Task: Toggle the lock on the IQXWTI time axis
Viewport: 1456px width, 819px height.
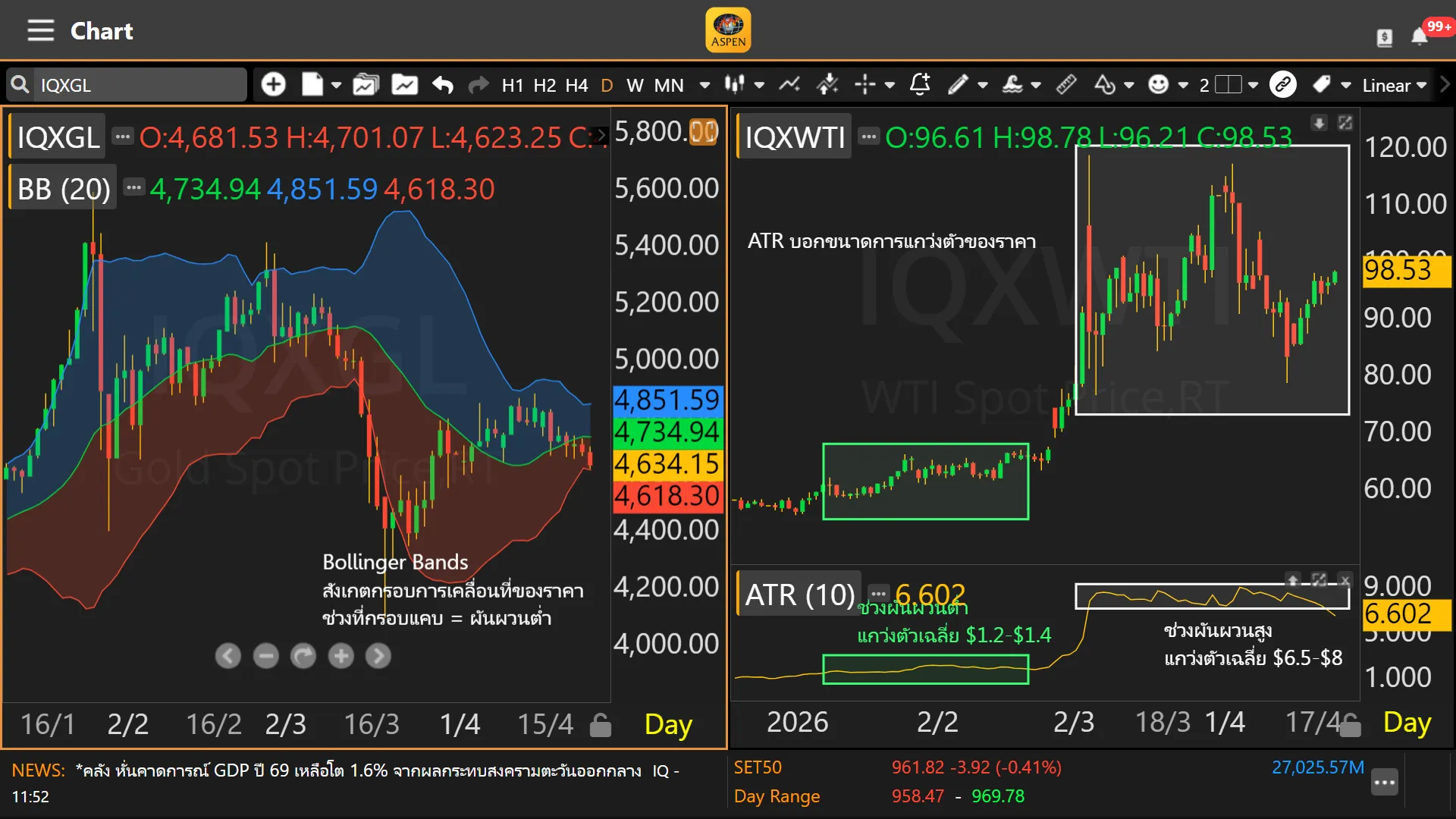Action: [x=1350, y=728]
